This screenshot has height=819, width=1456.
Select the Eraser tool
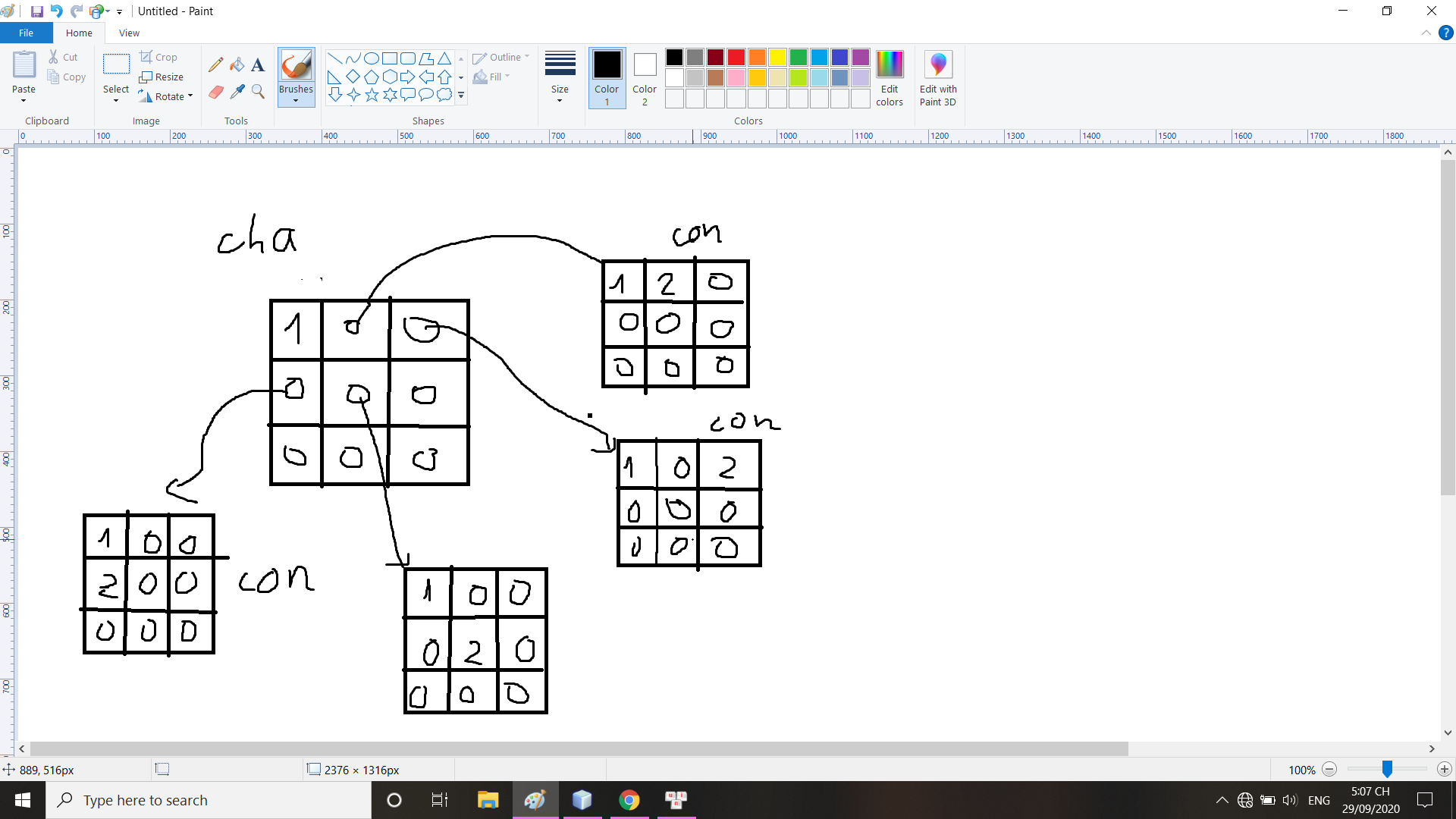pos(216,92)
